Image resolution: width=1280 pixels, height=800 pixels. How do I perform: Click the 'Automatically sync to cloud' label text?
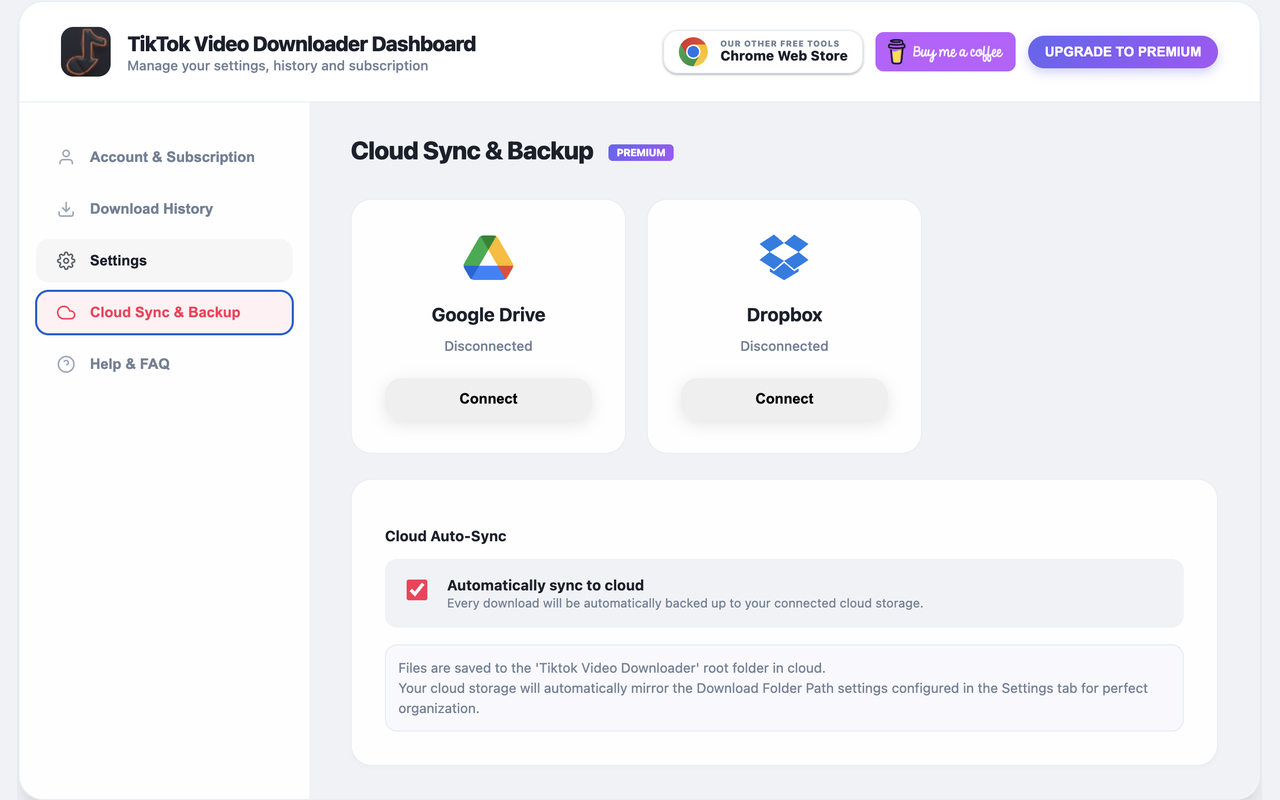(545, 585)
